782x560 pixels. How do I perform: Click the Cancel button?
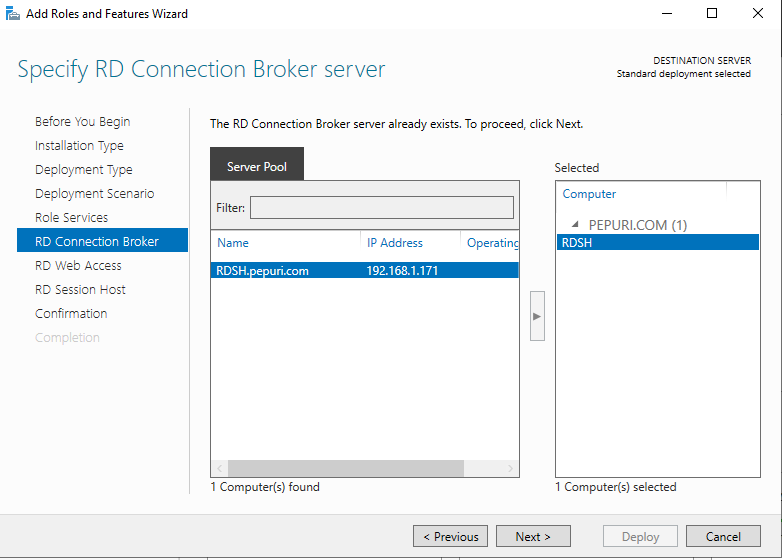tap(723, 536)
